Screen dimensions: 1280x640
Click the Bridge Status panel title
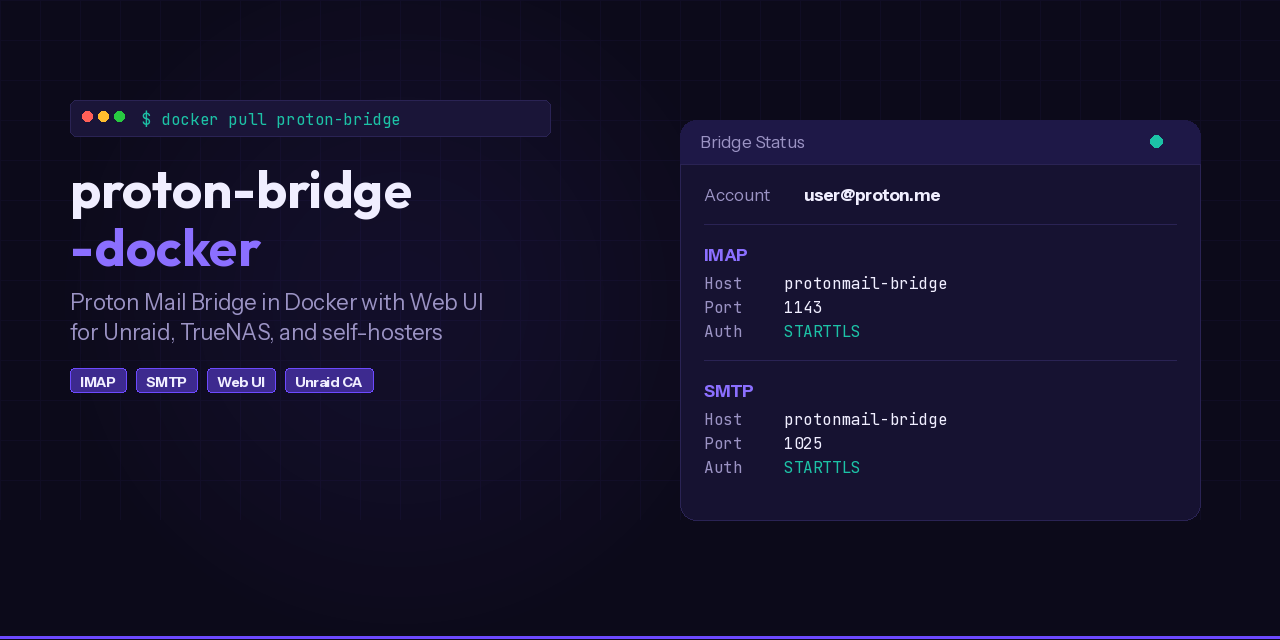click(x=752, y=142)
